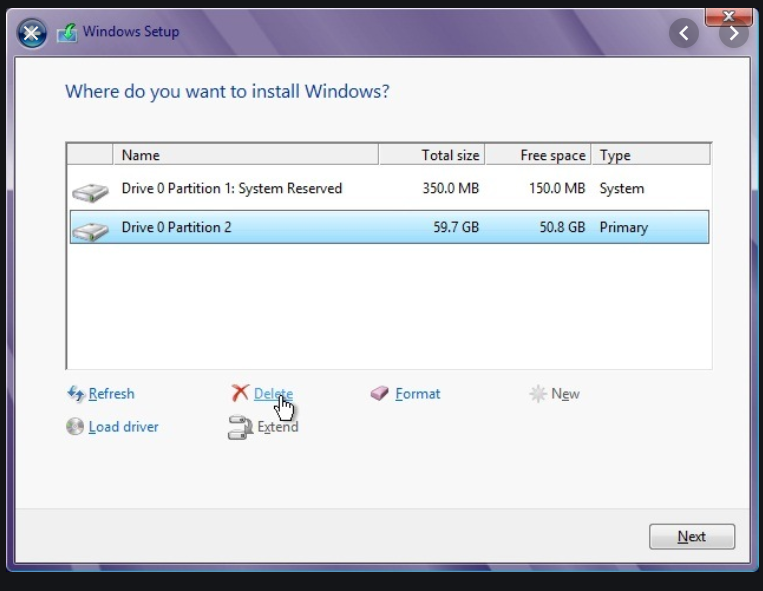Click the New partition star icon
Image resolution: width=763 pixels, height=591 pixels.
click(538, 394)
